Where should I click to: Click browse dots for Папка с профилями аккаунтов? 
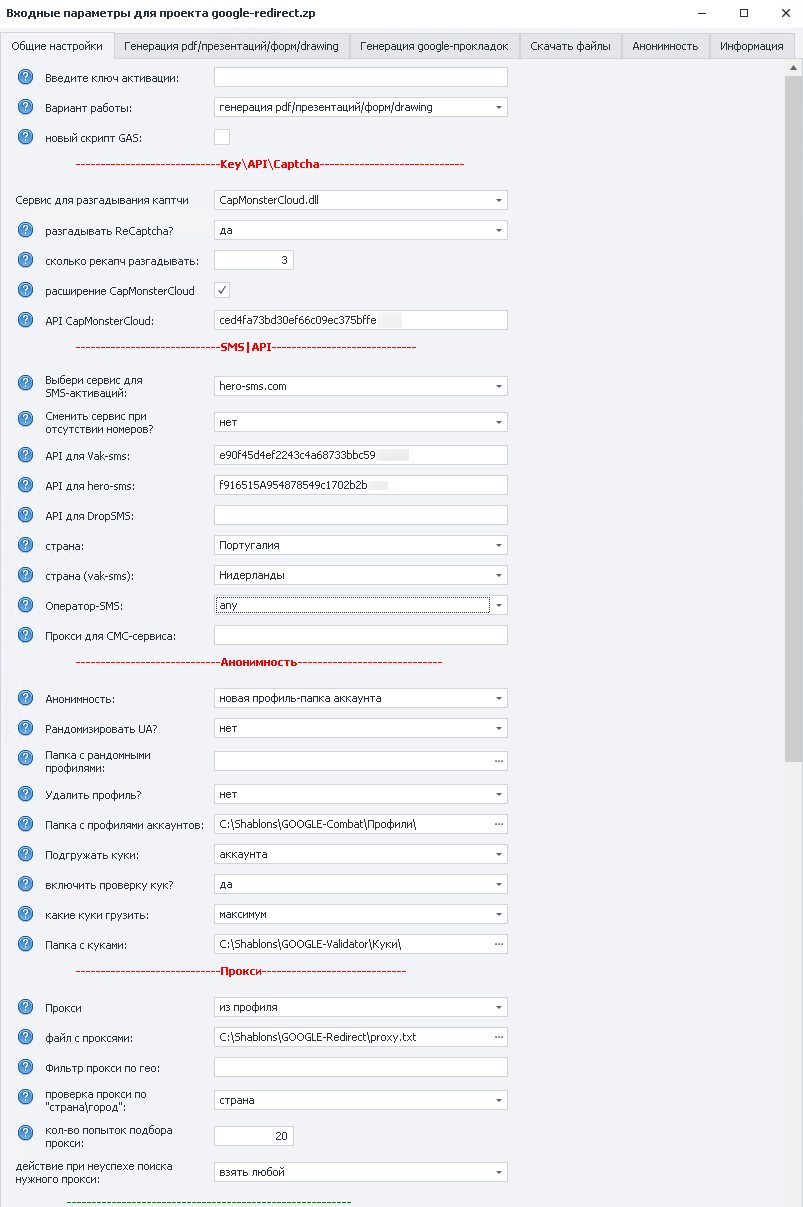pos(498,824)
